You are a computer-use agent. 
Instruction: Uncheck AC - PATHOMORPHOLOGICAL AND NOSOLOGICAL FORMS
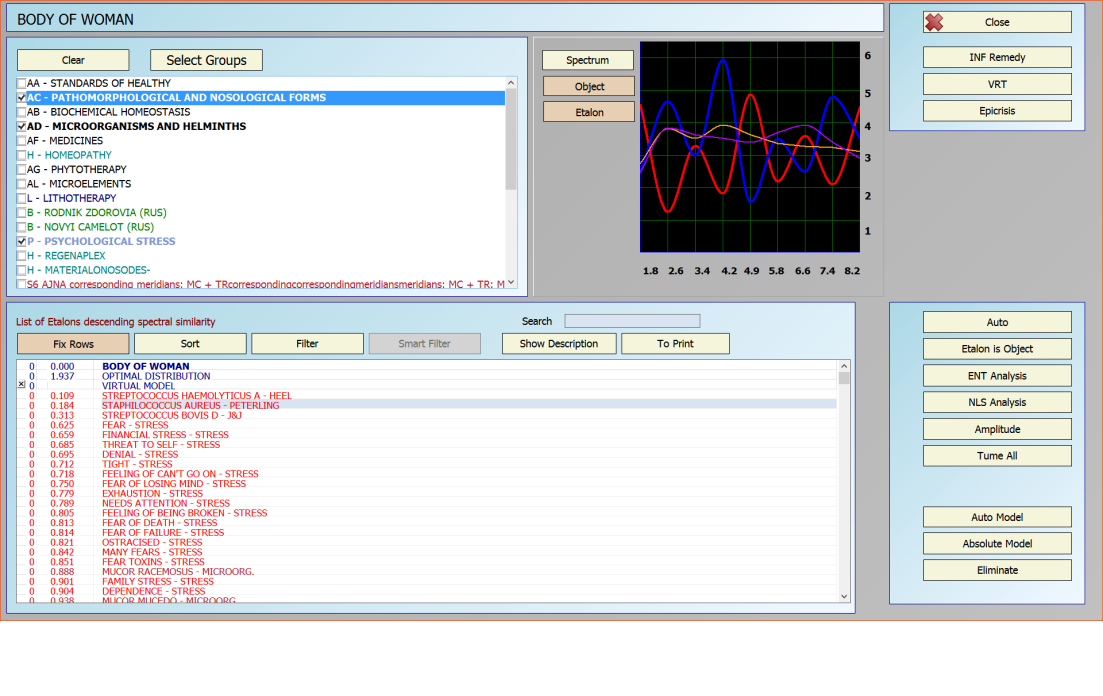point(22,98)
